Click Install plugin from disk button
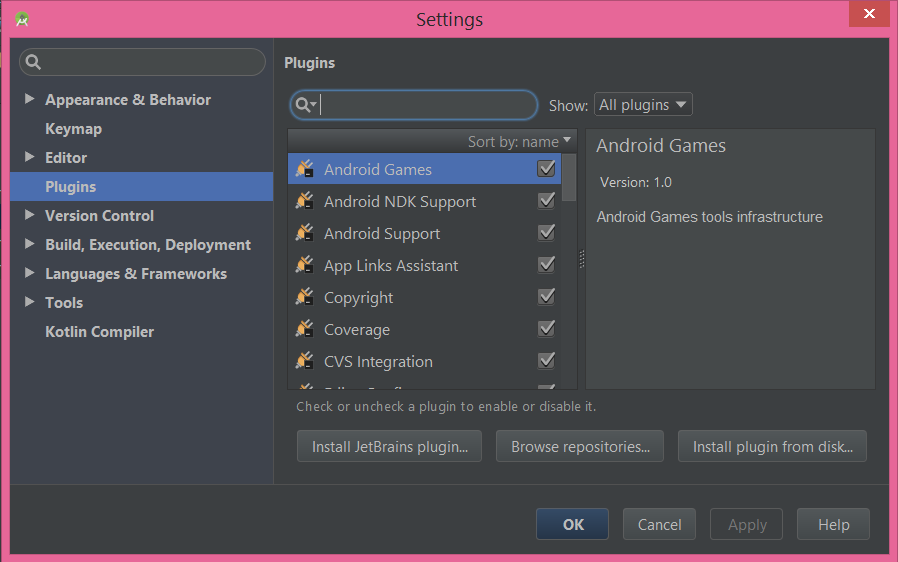This screenshot has height=562, width=898. point(772,446)
